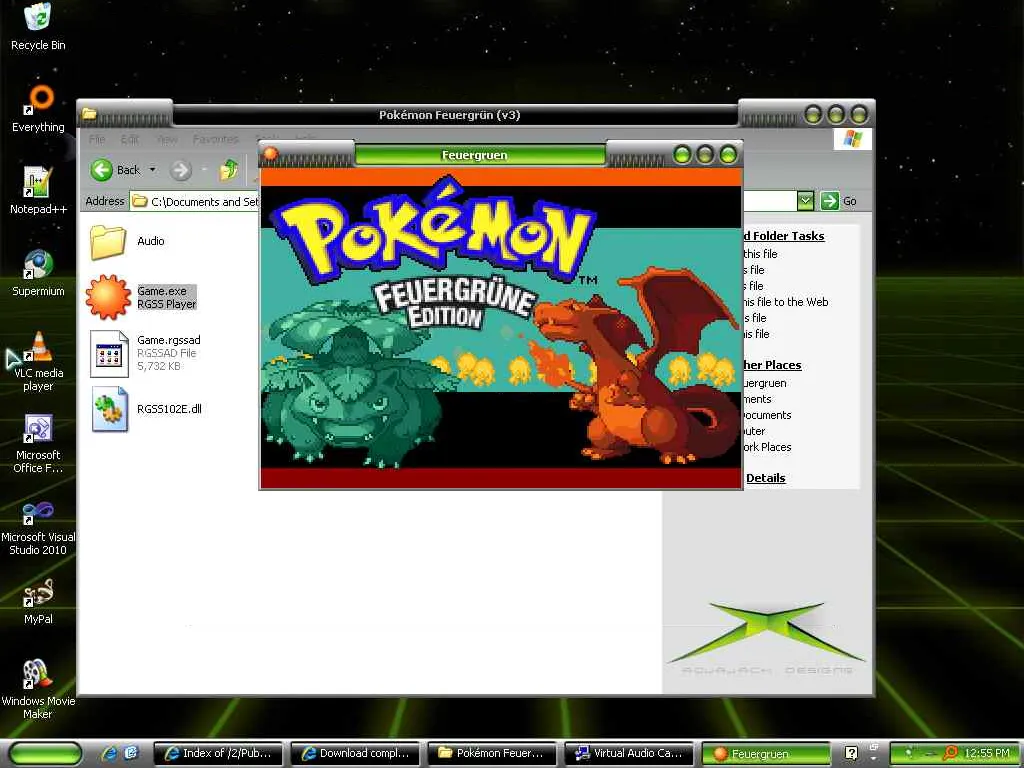Open the Edit menu in explorer
The width and height of the screenshot is (1024, 768).
[x=129, y=139]
